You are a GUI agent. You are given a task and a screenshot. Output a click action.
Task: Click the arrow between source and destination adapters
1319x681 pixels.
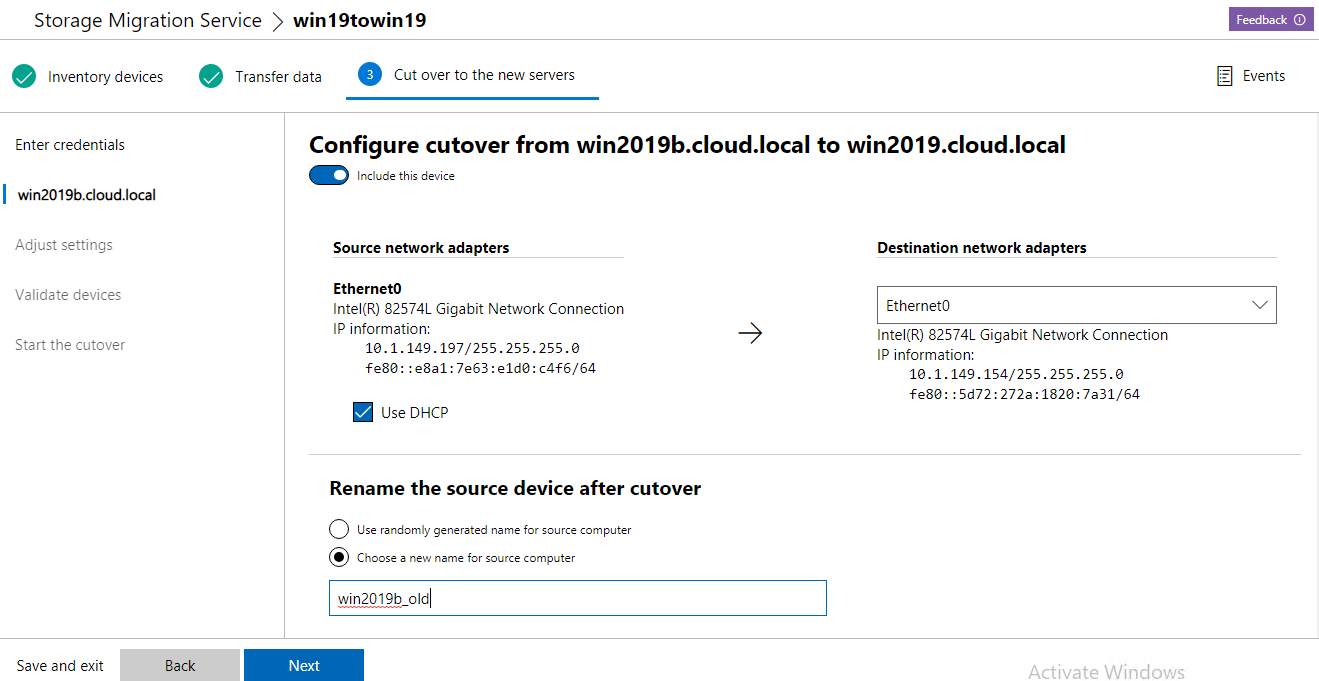pyautogui.click(x=750, y=334)
